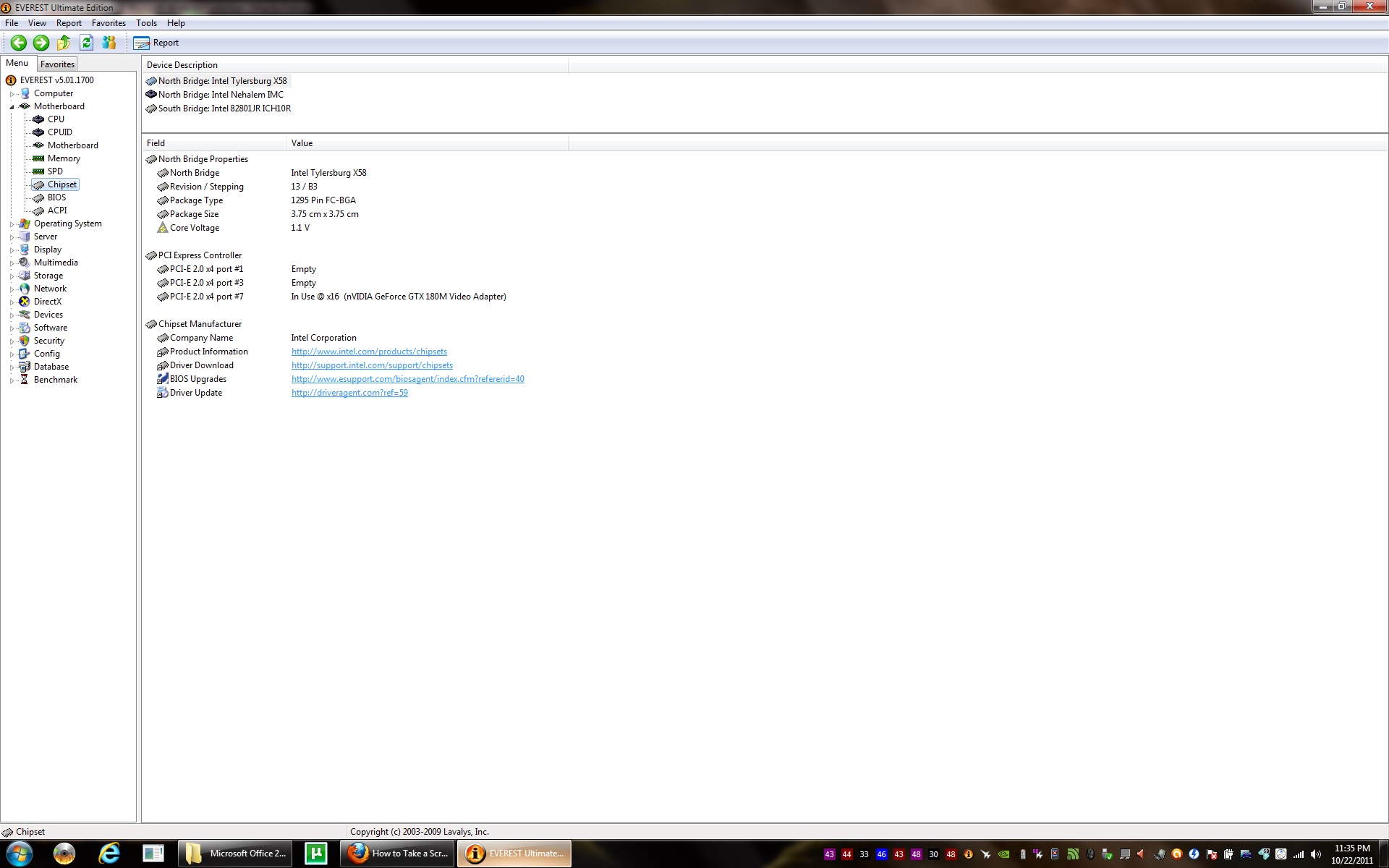This screenshot has width=1389, height=868.
Task: Select the Memory item in the tree
Action: click(x=64, y=158)
